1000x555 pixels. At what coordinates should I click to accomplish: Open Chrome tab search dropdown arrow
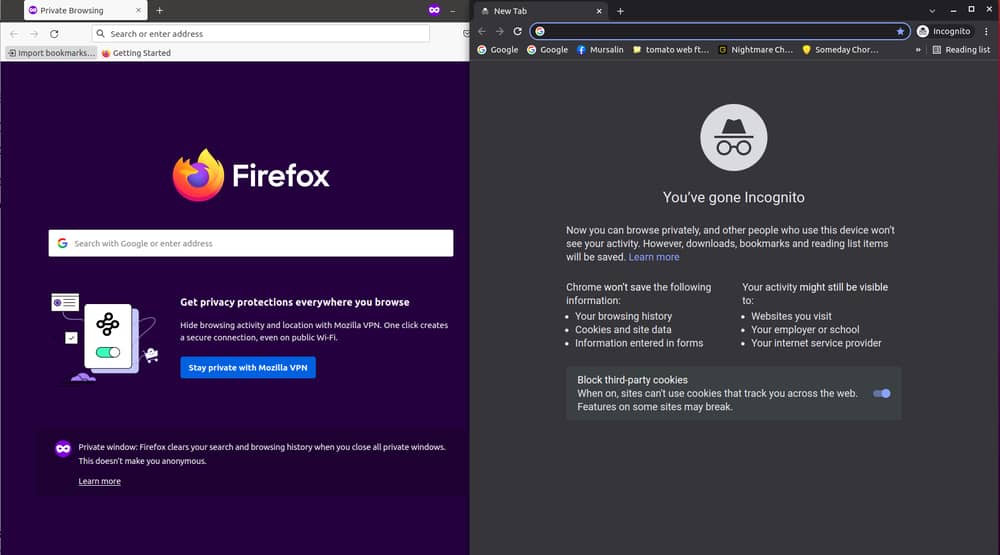[932, 11]
